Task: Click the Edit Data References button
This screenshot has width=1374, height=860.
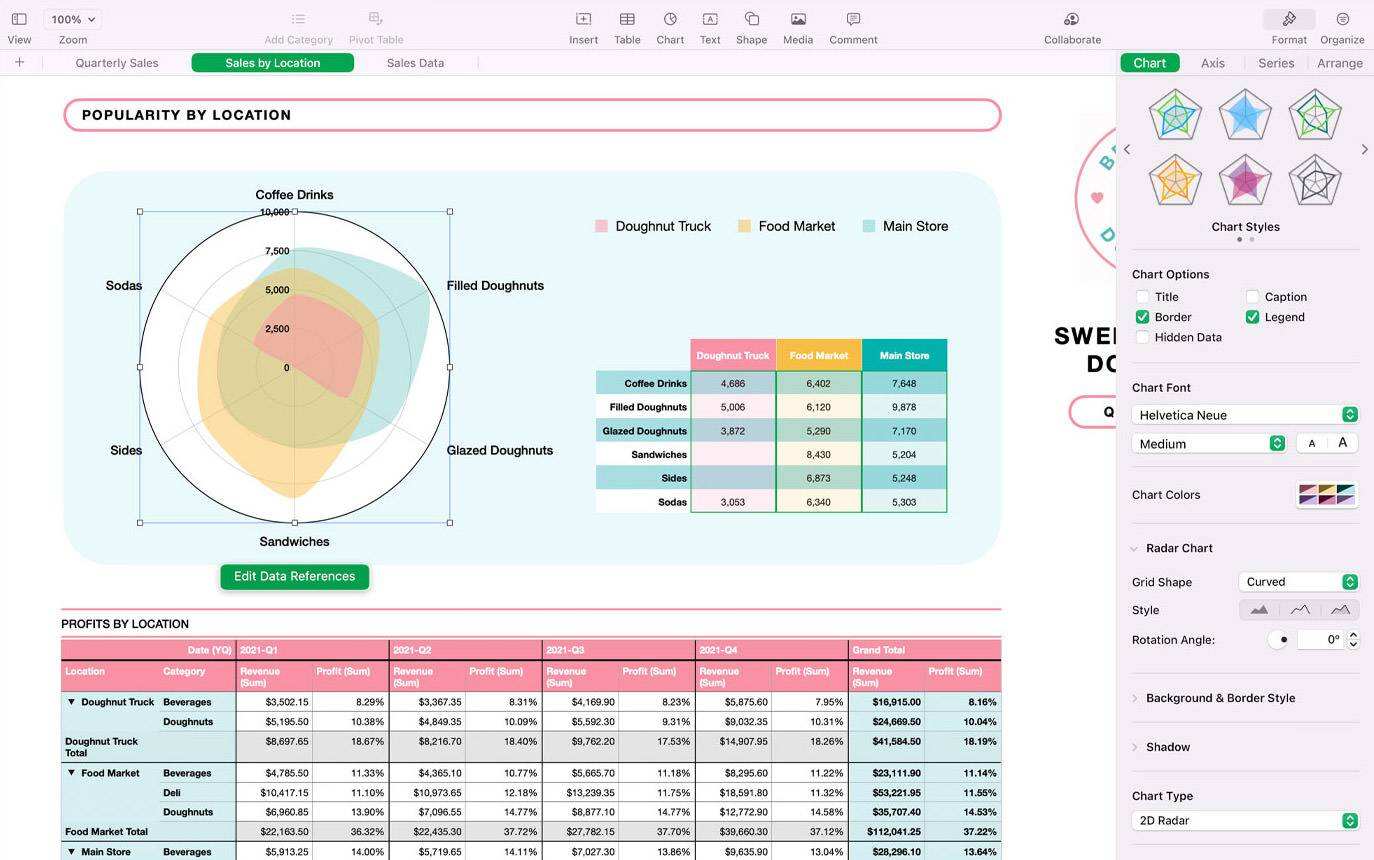Action: pyautogui.click(x=294, y=577)
